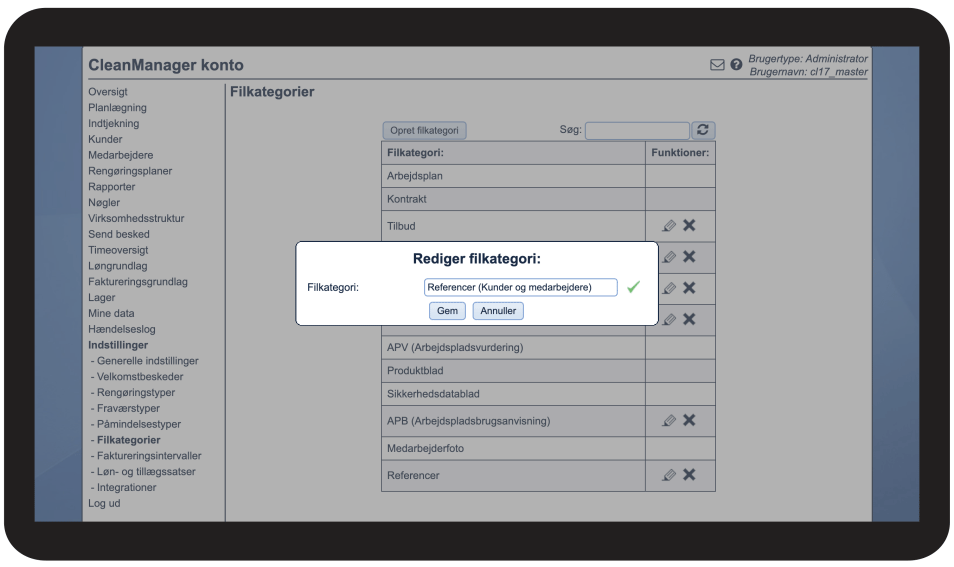Click Log ud
The height and width of the screenshot is (567, 954).
[x=104, y=503]
